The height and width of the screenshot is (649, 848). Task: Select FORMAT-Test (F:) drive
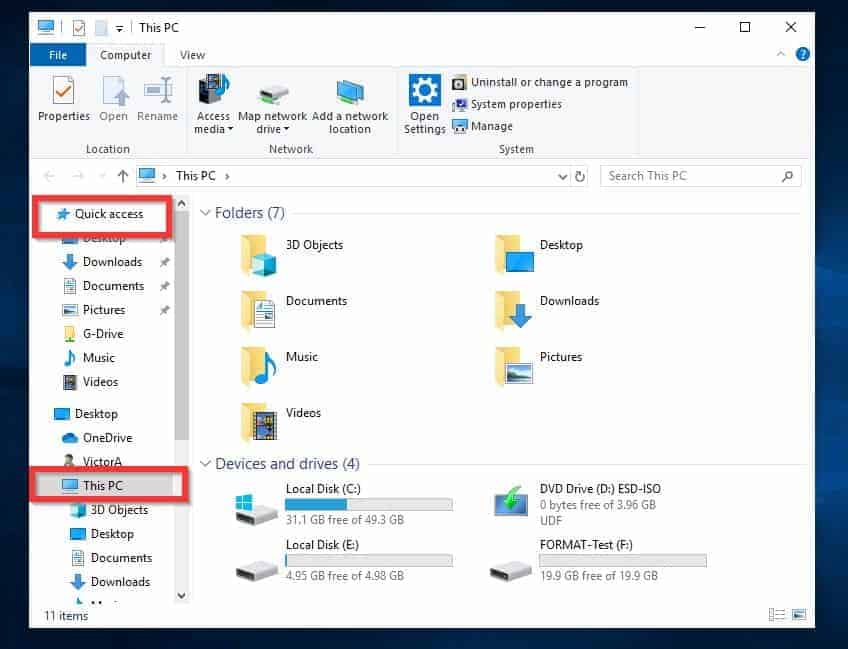598,560
